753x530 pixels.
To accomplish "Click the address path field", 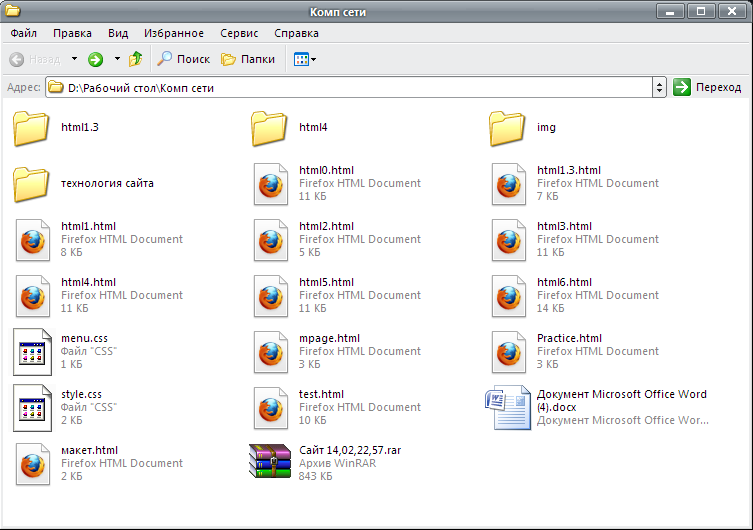I will [x=355, y=87].
